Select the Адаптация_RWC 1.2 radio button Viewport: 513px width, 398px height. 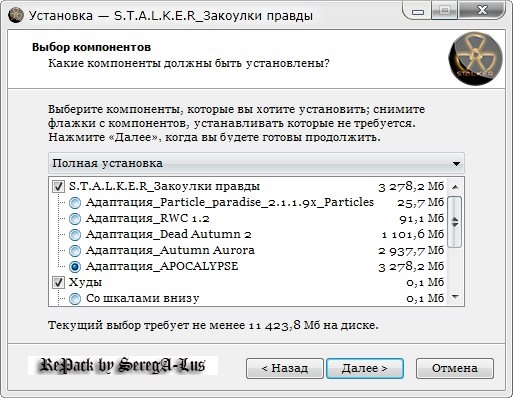pyautogui.click(x=75, y=219)
